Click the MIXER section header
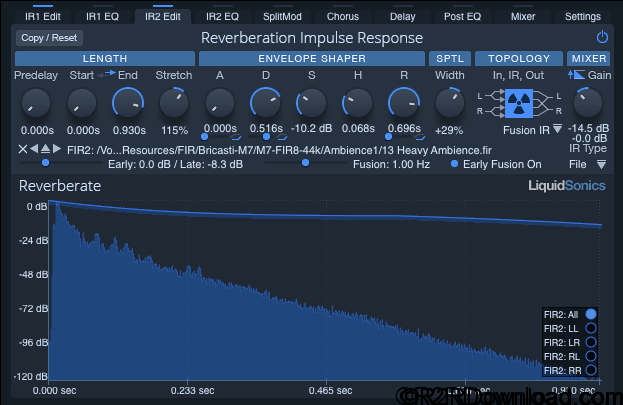This screenshot has width=623, height=405. pos(588,58)
